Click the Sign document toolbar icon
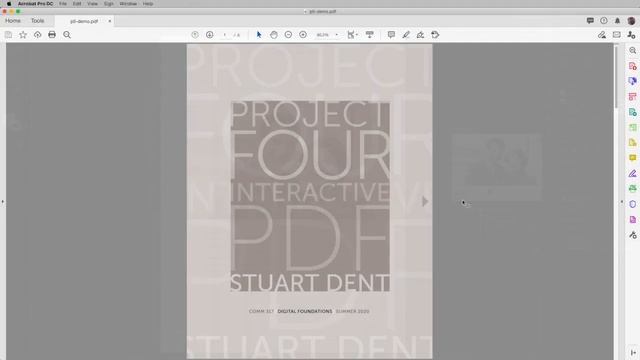Screen dimensions: 640x360 pyautogui.click(x=420, y=35)
